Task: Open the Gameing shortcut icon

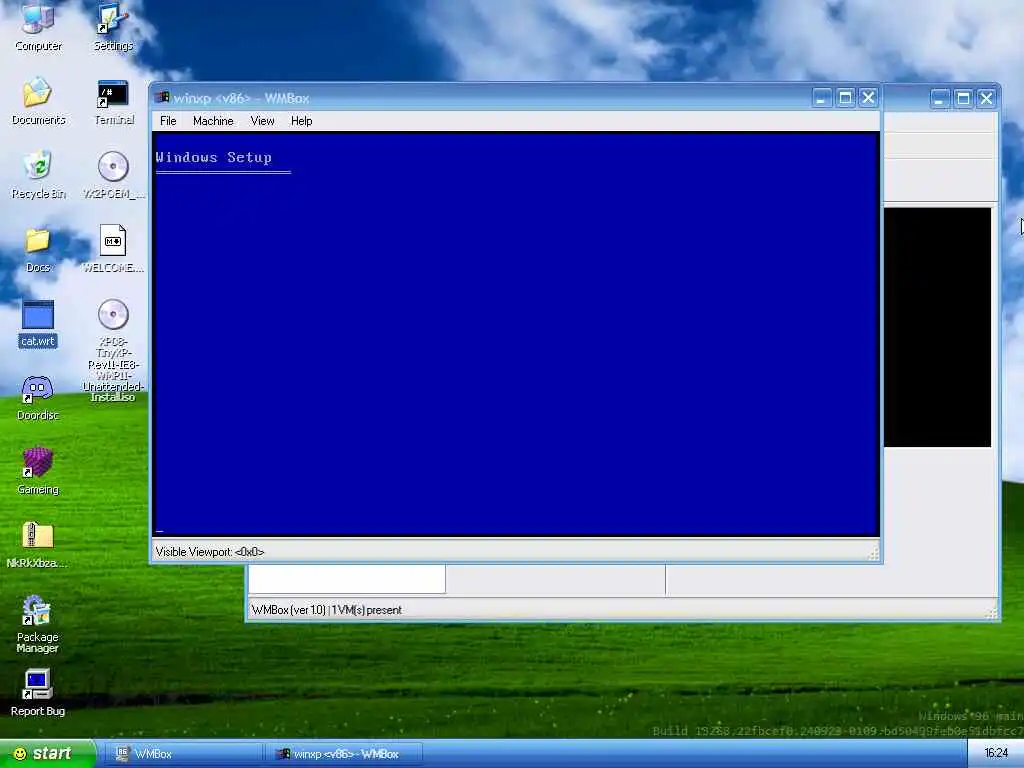Action: [38, 472]
